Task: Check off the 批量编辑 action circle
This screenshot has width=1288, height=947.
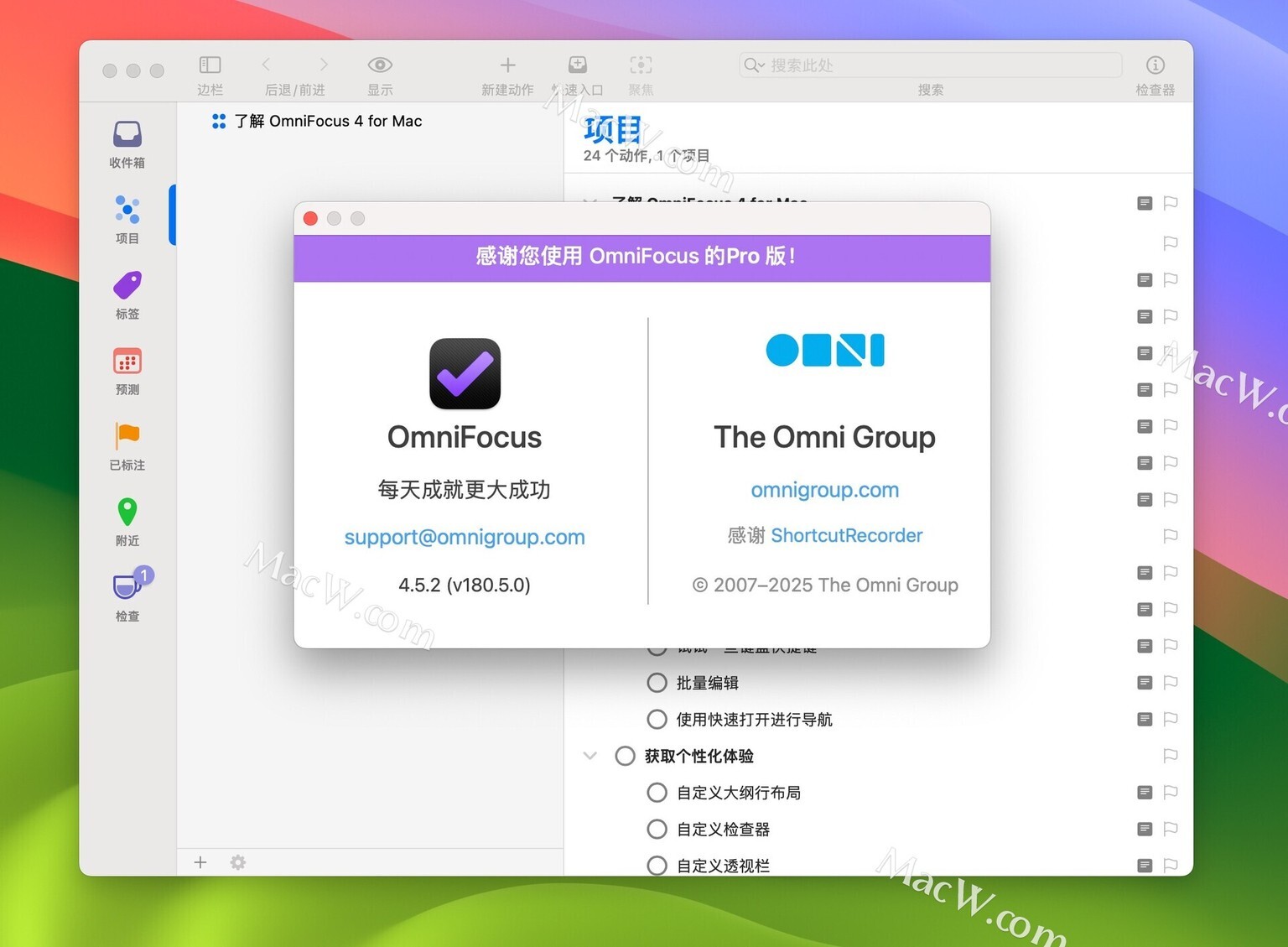Action: coord(657,683)
